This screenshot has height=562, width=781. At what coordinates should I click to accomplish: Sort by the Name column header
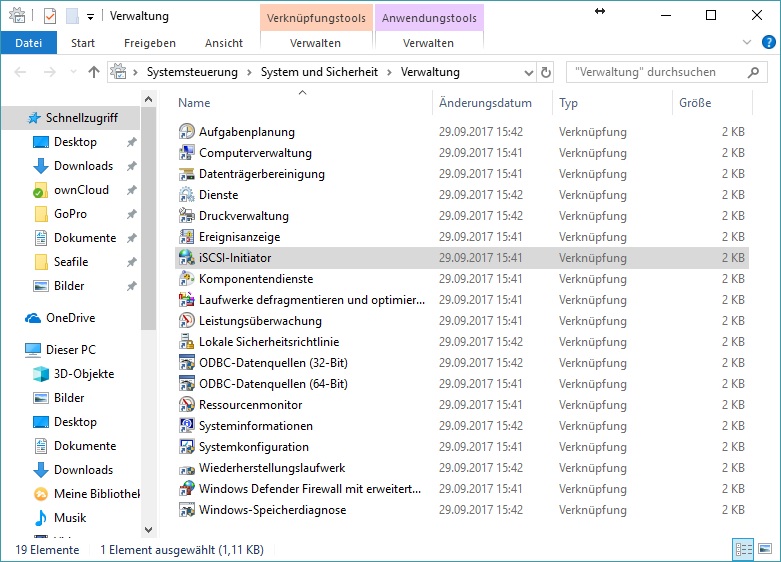(303, 103)
